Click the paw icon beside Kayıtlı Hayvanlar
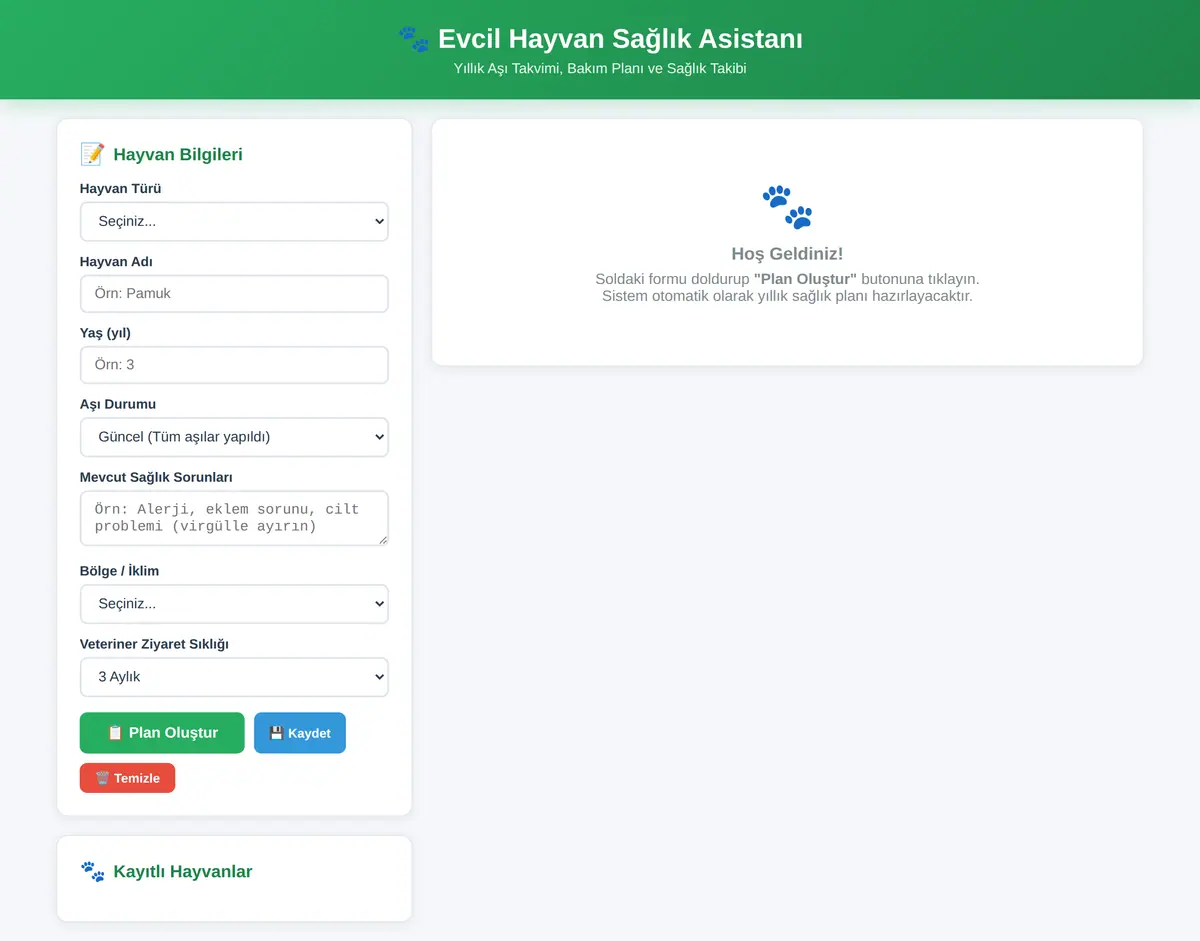The height and width of the screenshot is (941, 1200). tap(92, 871)
